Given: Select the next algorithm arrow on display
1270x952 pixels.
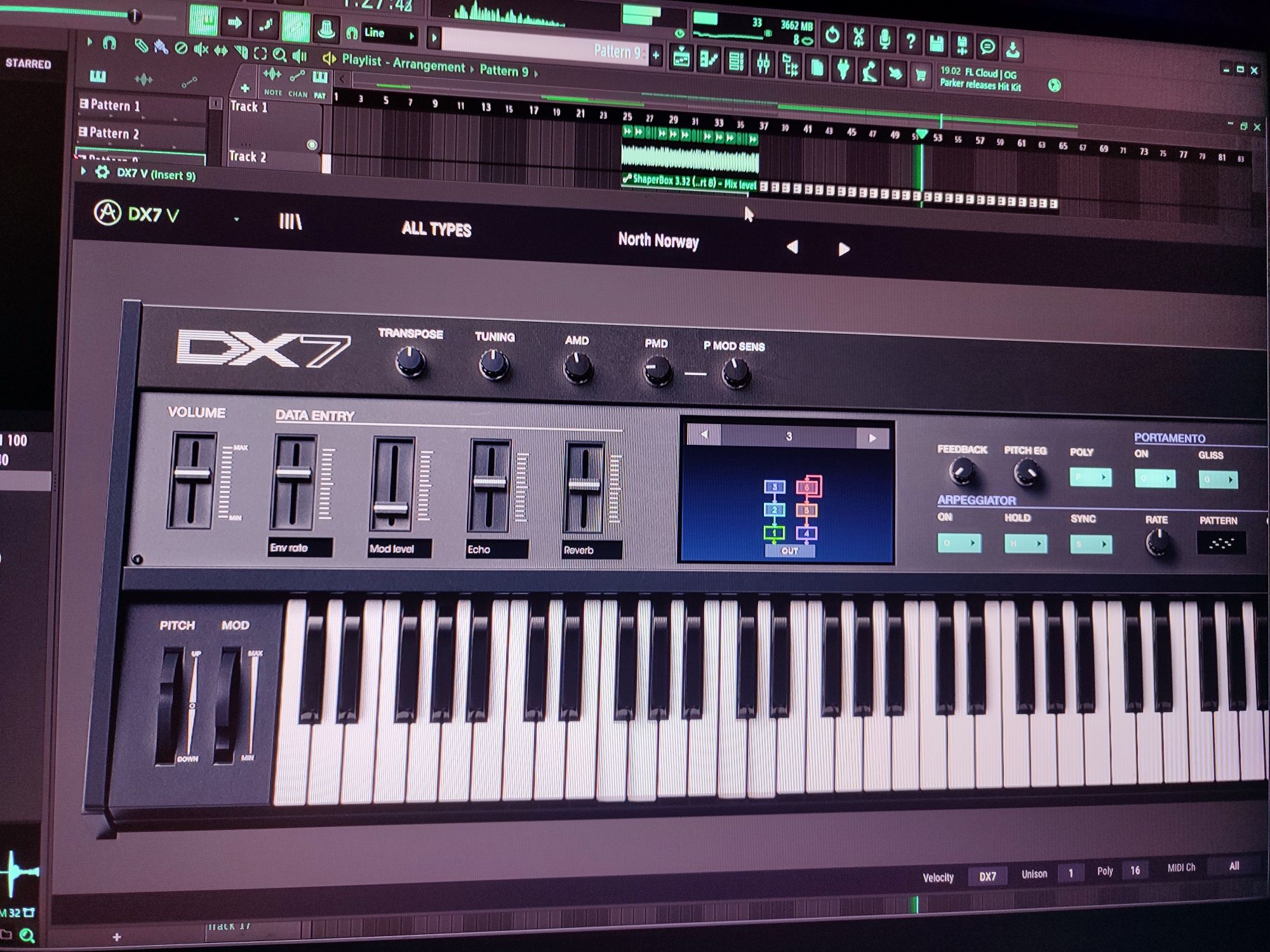Looking at the screenshot, I should 872,438.
